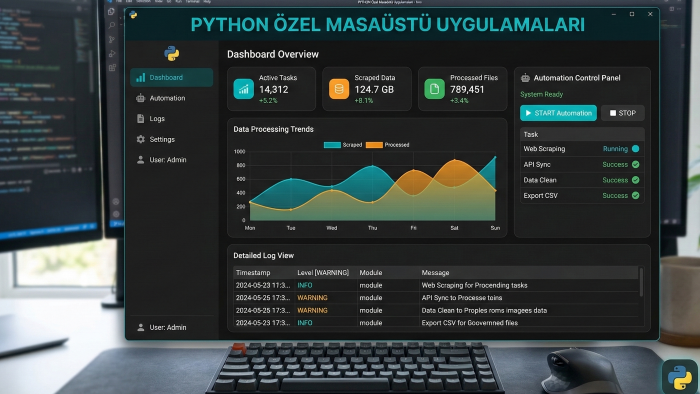Click the Export CSV success checkmark

pos(636,195)
